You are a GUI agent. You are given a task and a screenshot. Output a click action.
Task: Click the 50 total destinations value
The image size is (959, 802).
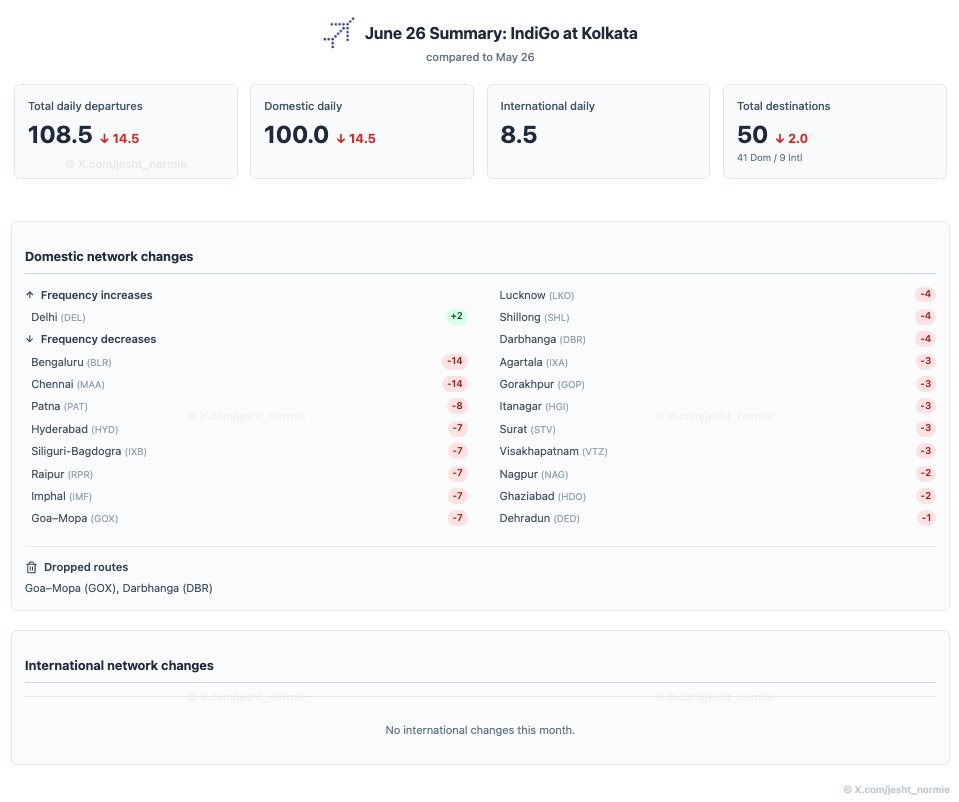pos(752,135)
